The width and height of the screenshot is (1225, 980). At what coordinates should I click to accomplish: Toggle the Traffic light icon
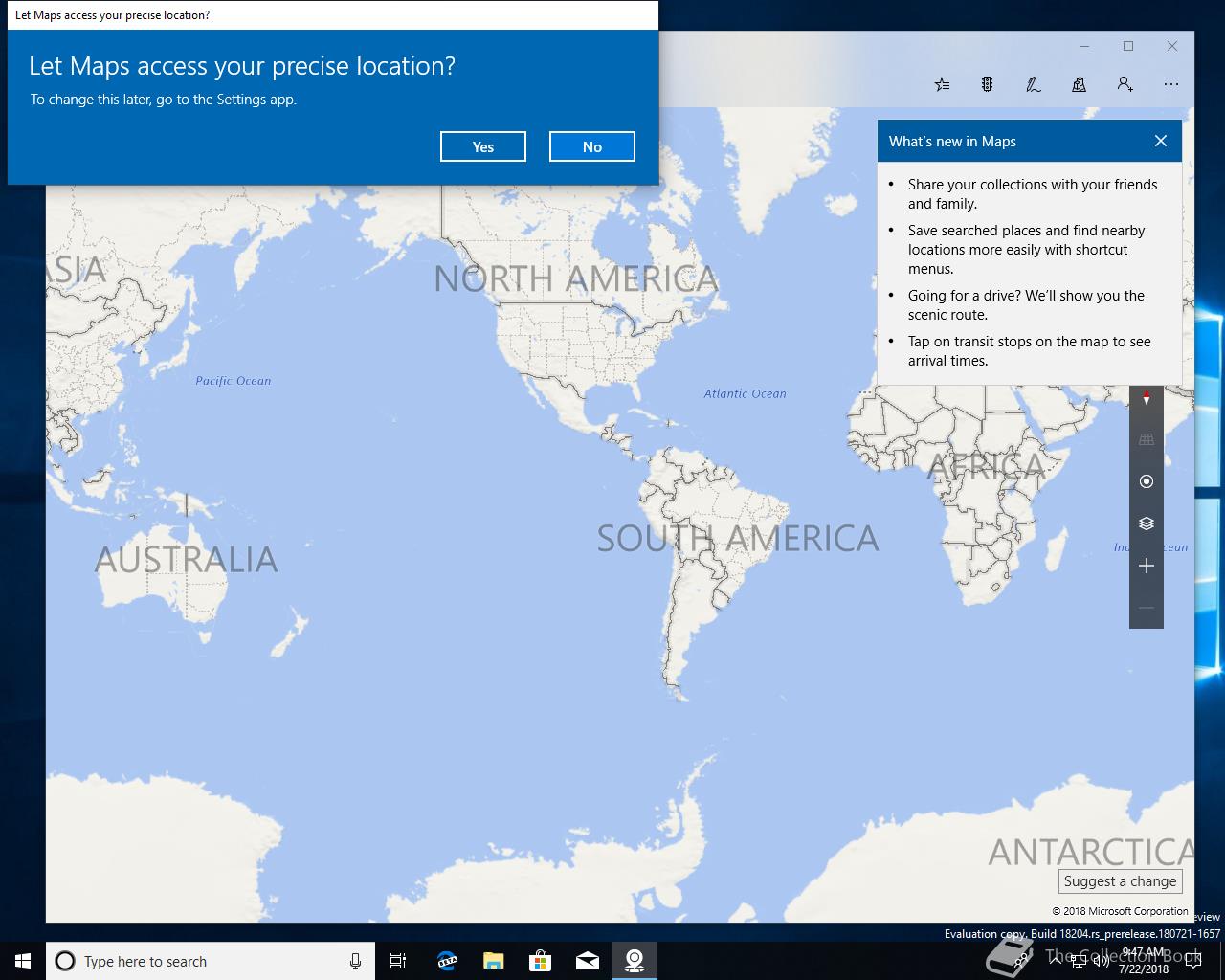pyautogui.click(x=987, y=84)
